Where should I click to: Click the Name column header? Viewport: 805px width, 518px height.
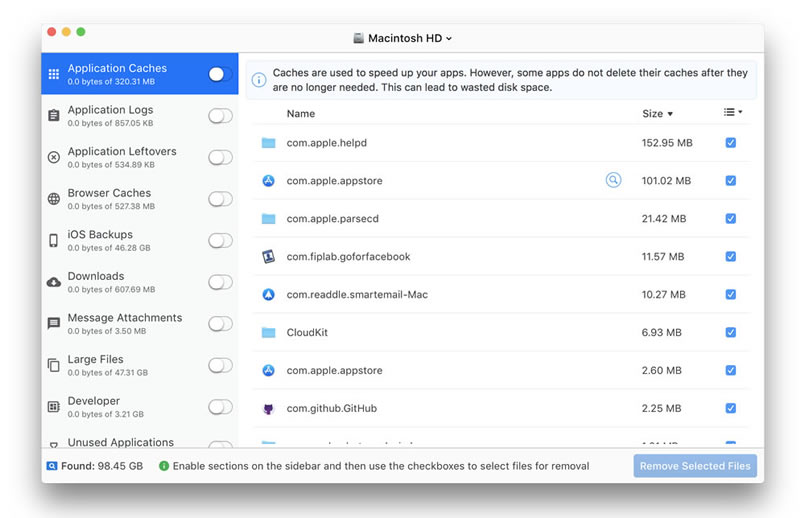[x=301, y=114]
